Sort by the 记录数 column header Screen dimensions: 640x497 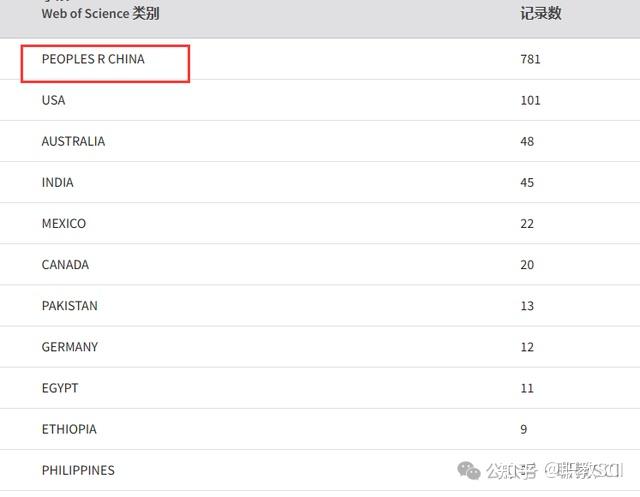[541, 14]
